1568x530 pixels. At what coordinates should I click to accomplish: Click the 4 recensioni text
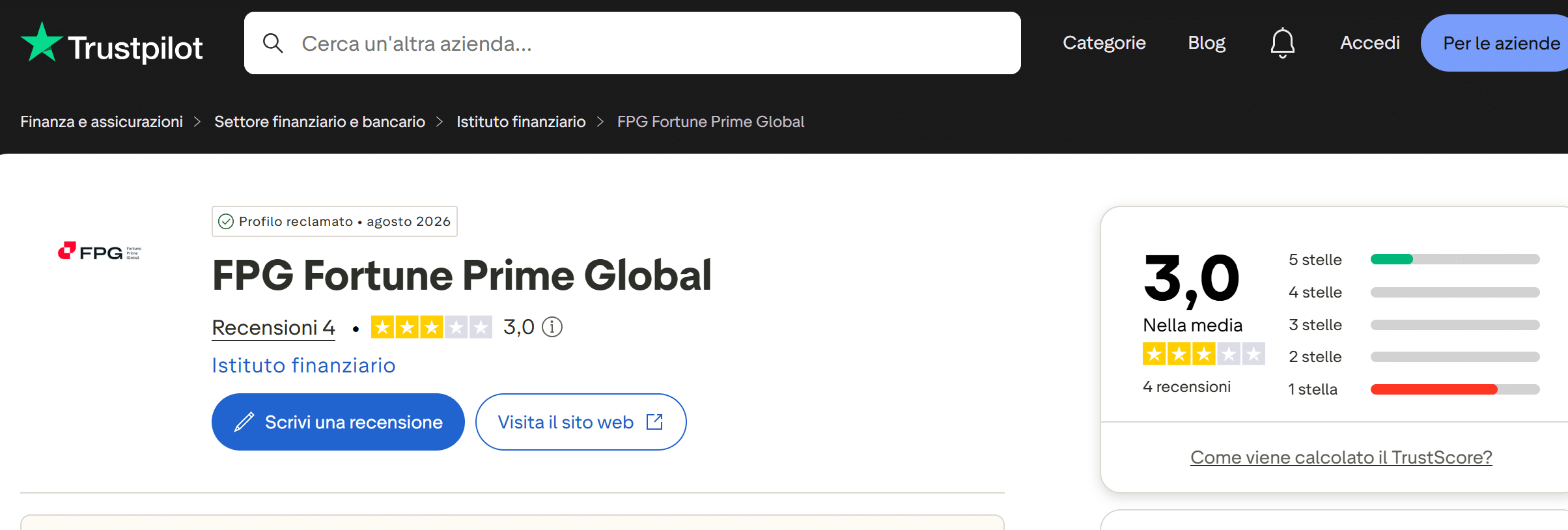1186,387
